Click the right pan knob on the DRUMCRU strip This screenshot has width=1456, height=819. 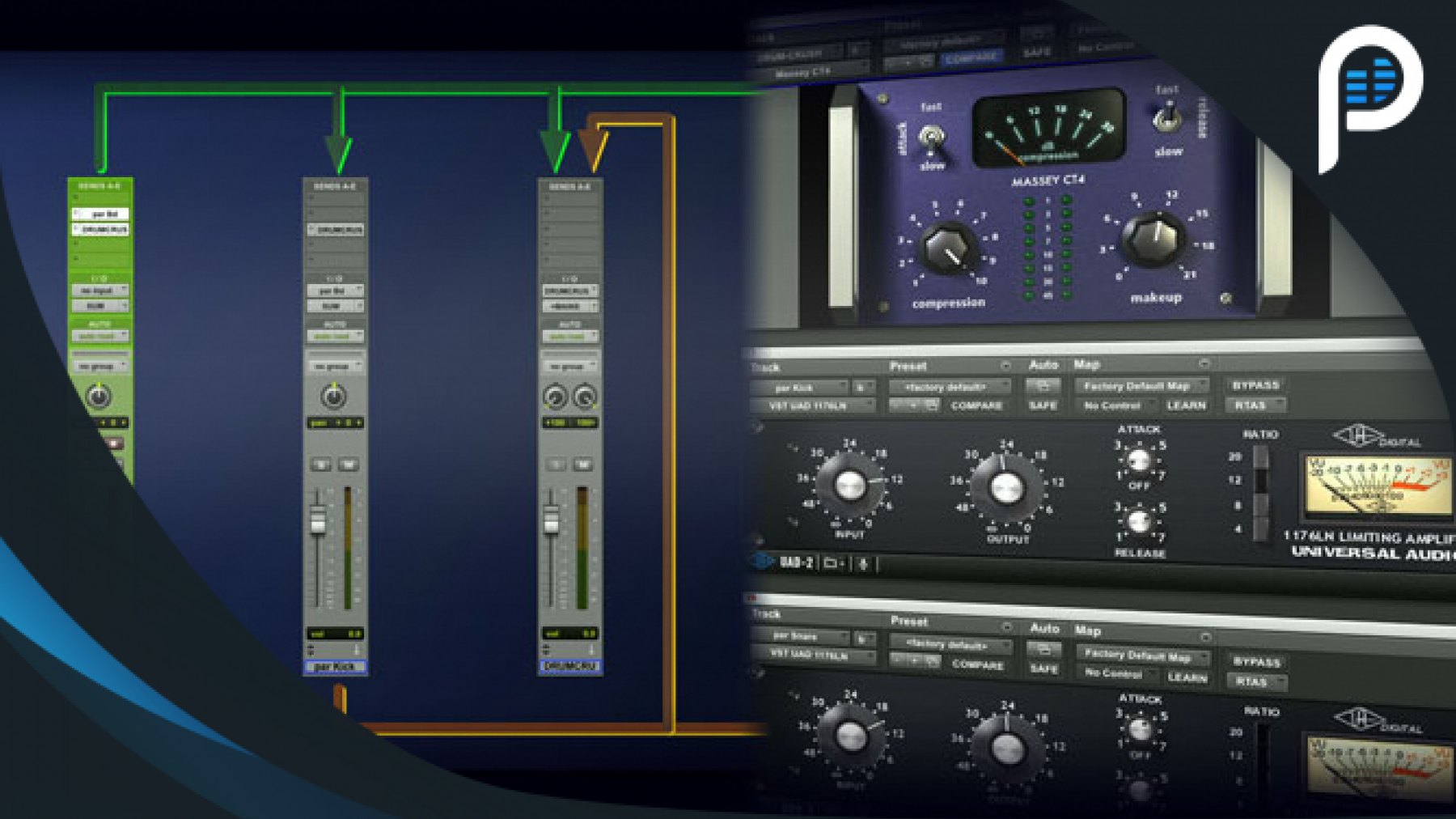584,397
